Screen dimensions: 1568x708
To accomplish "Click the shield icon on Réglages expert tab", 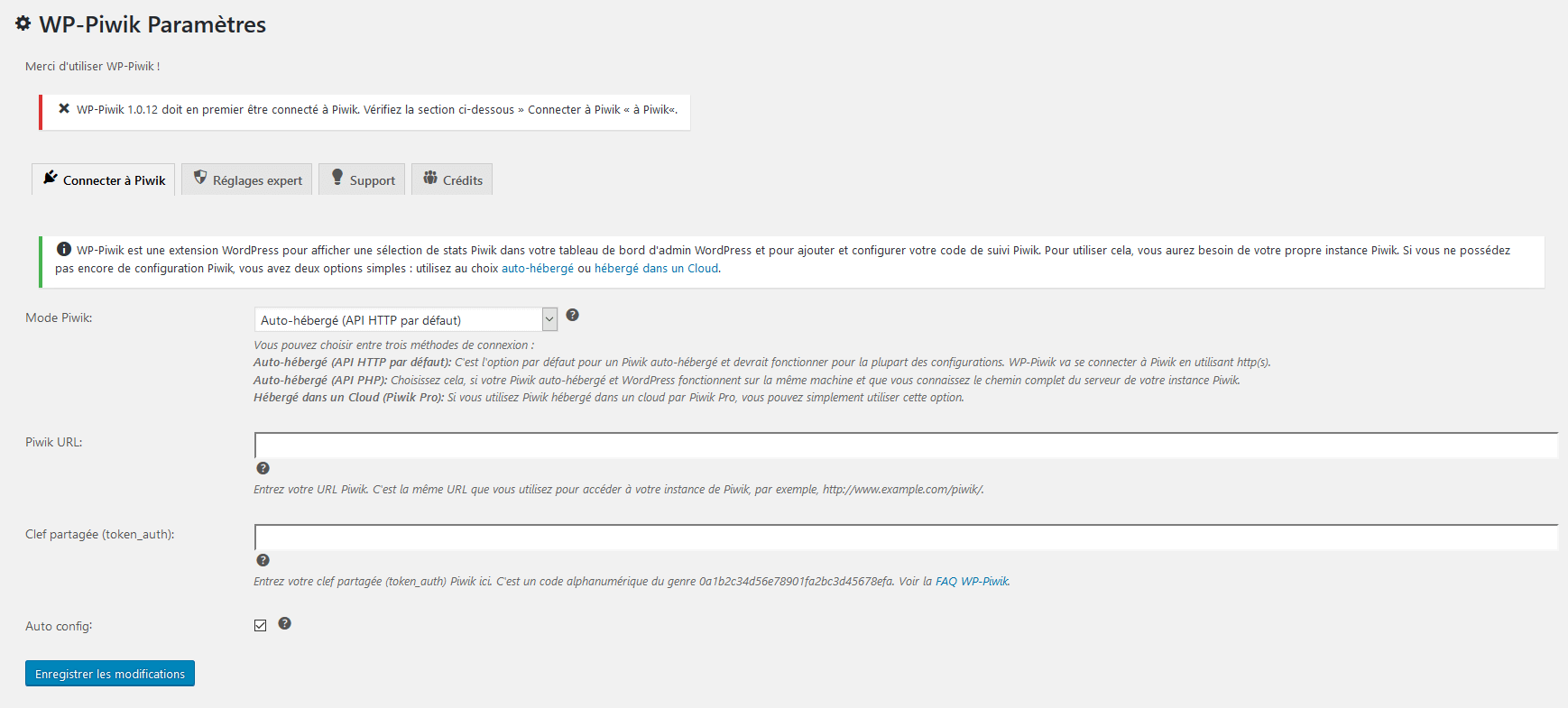I will (x=200, y=177).
